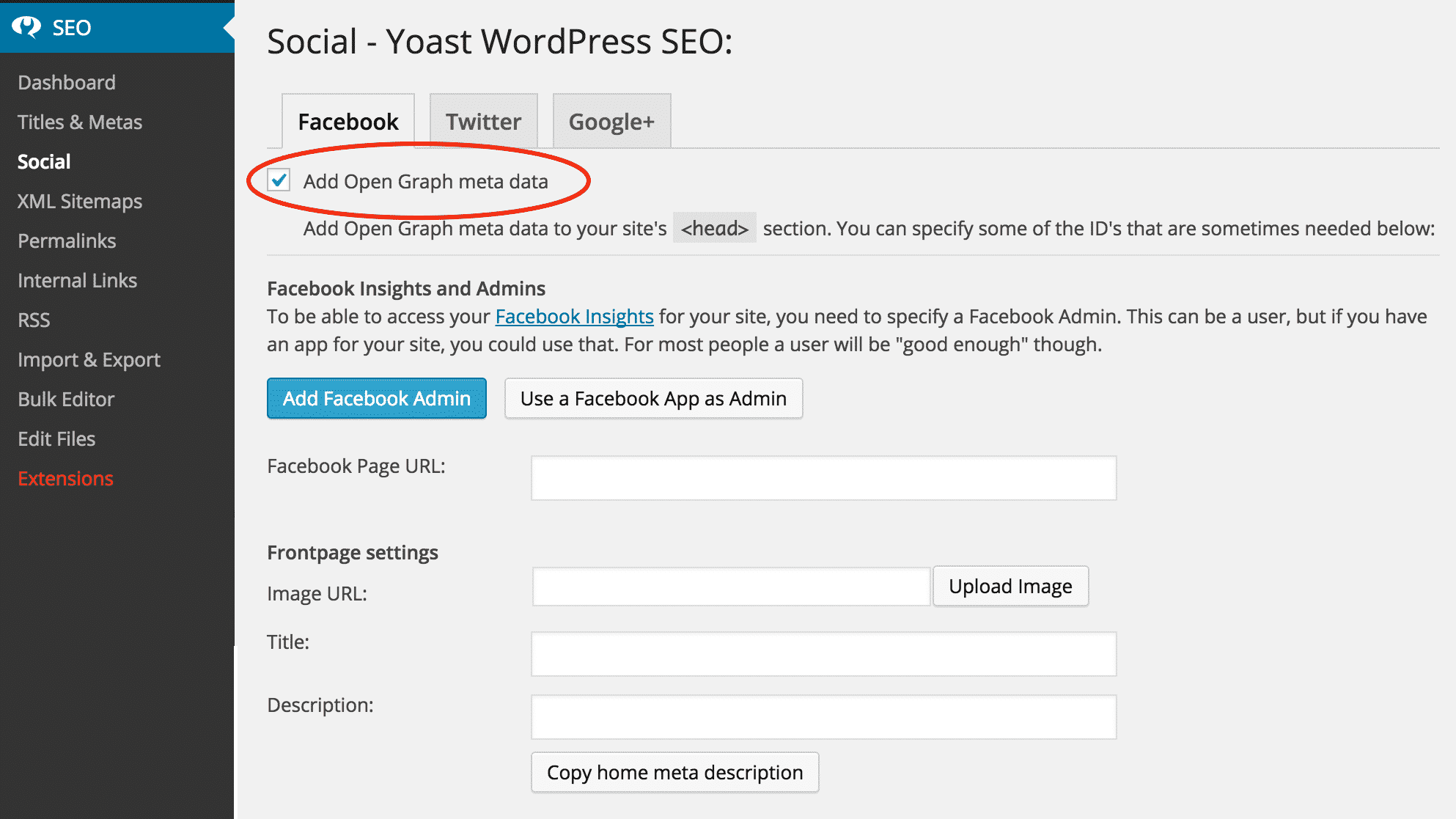
Task: Focus the frontpage Description field
Action: 823,717
